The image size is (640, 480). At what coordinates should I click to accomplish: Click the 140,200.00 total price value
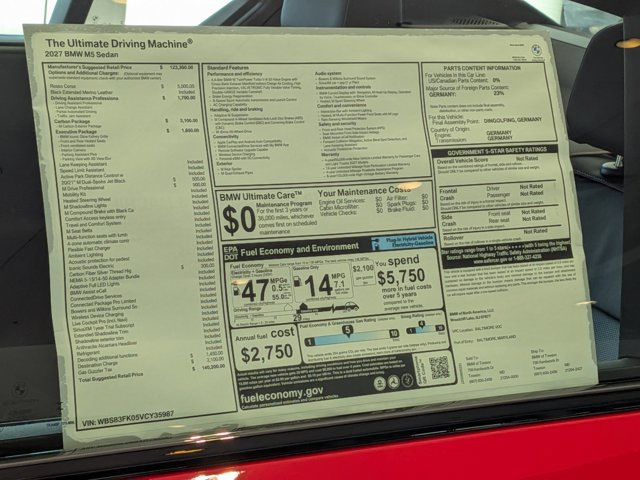click(213, 367)
